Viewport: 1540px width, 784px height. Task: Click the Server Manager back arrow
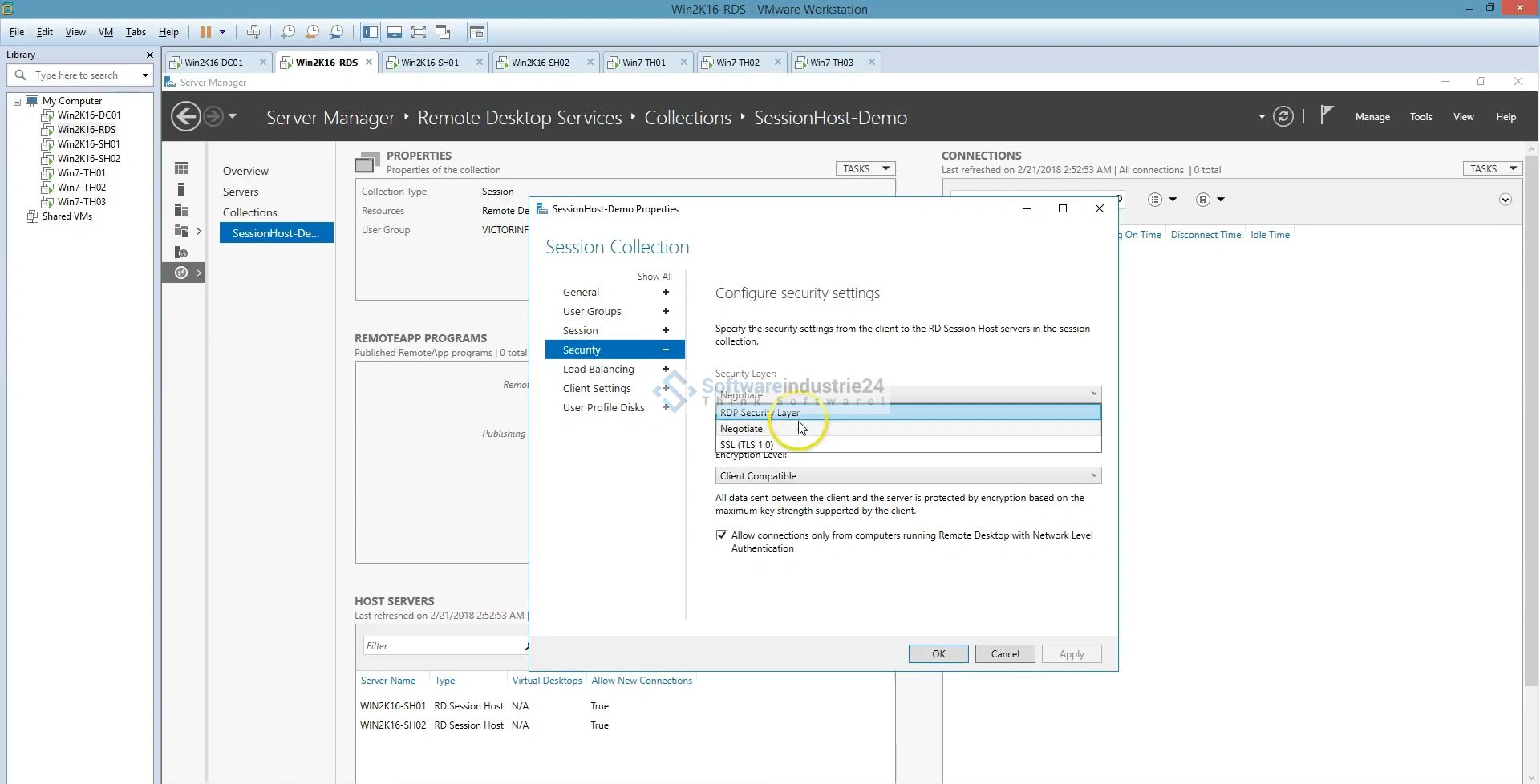186,117
